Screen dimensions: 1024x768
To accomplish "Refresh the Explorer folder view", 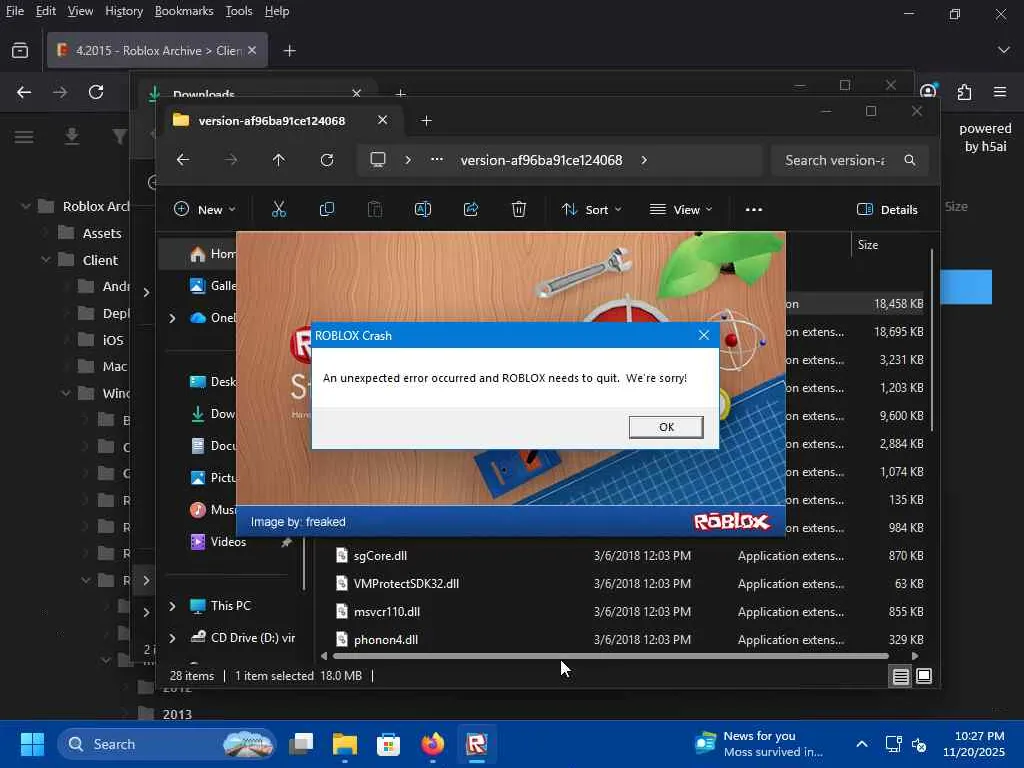I will pyautogui.click(x=327, y=160).
